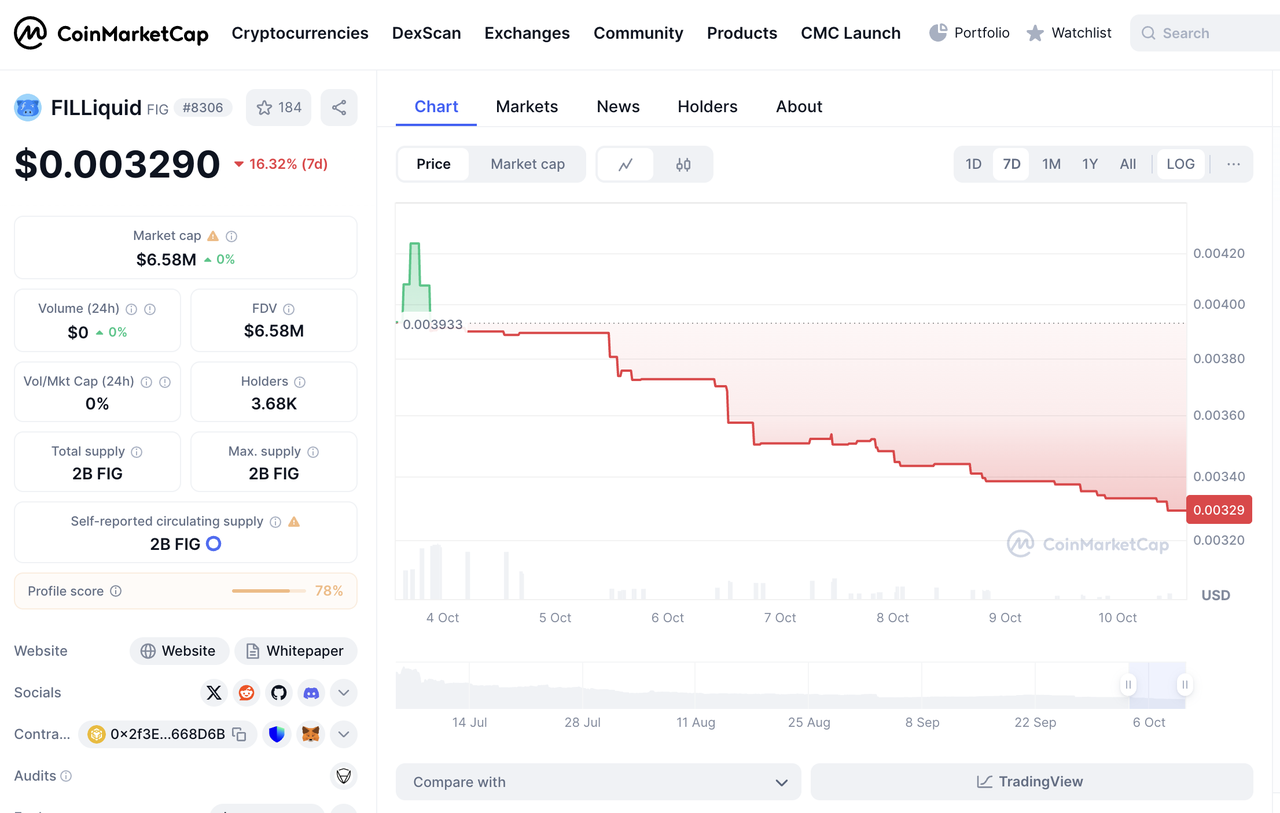This screenshot has height=813, width=1280.
Task: Click the left handle of chart range slider
Action: click(x=1128, y=685)
